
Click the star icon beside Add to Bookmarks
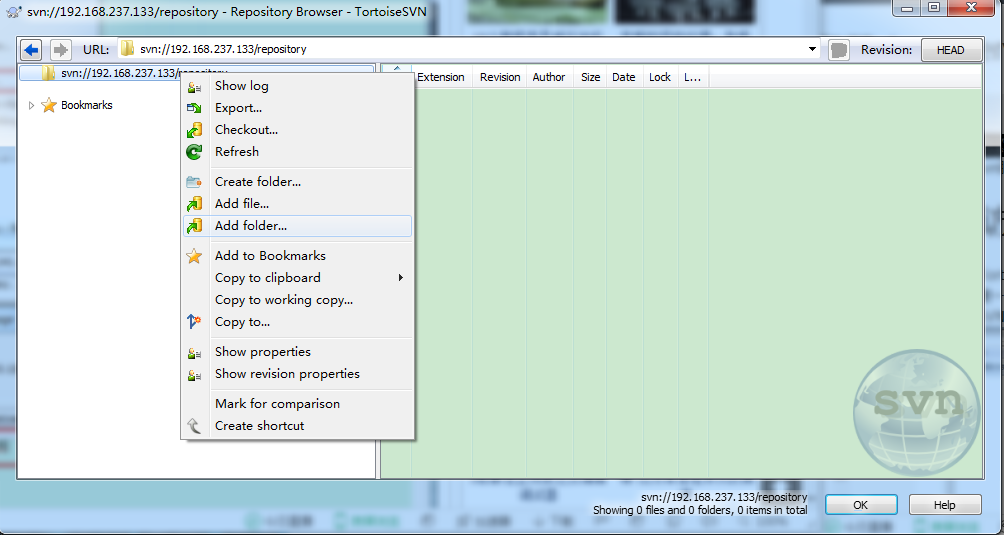point(194,256)
